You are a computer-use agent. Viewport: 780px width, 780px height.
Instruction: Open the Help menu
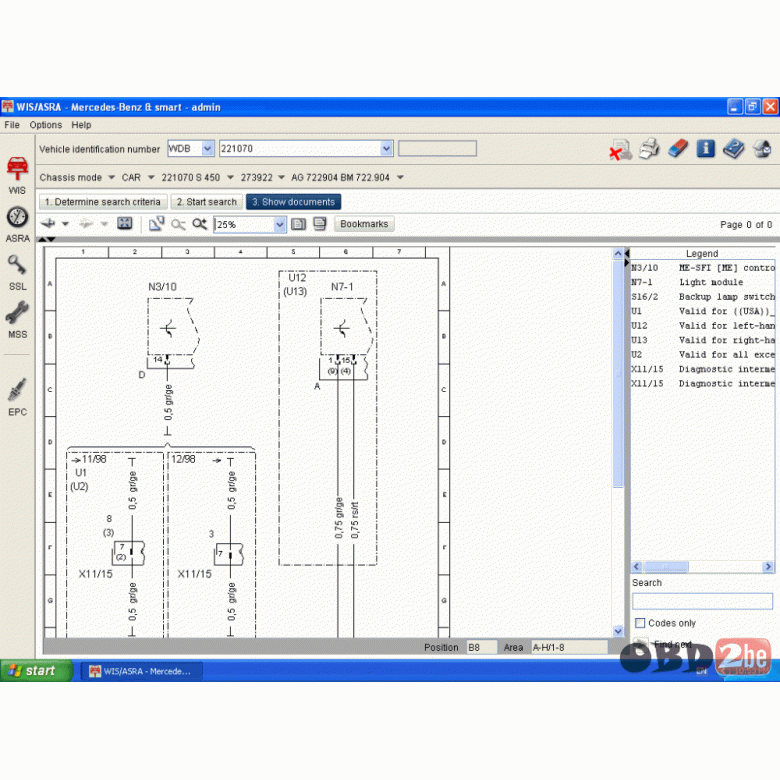click(81, 125)
